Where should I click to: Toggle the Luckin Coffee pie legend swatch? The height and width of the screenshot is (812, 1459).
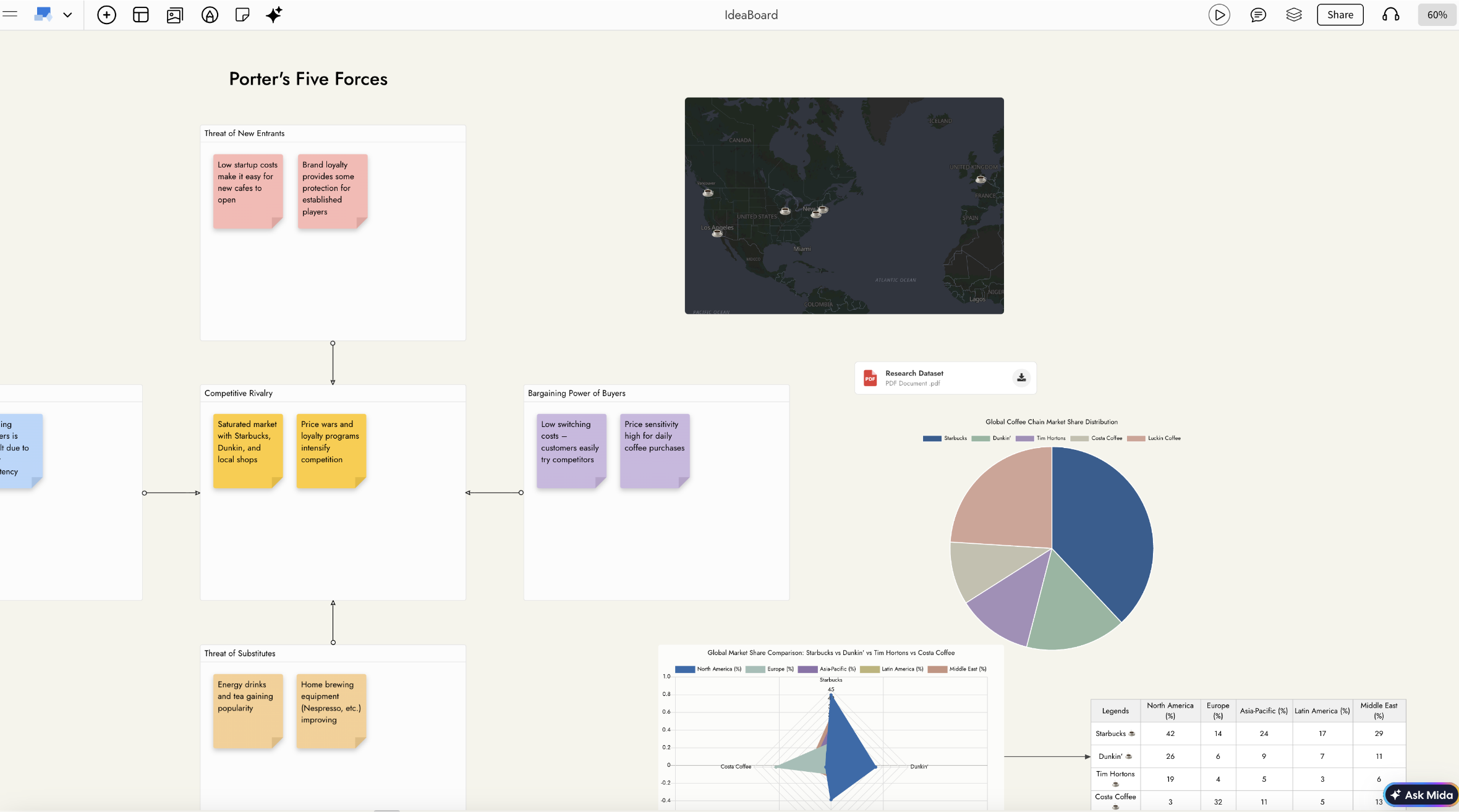(x=1136, y=438)
